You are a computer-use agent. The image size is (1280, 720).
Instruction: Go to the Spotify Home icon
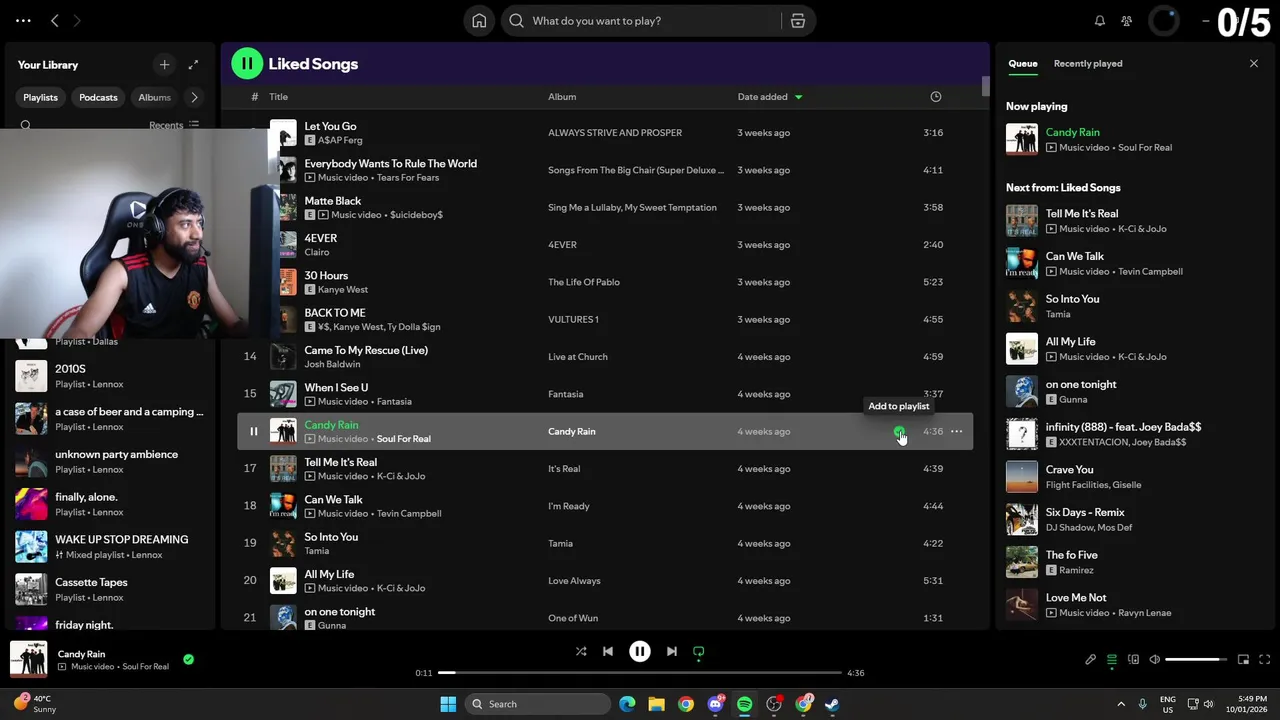(479, 21)
